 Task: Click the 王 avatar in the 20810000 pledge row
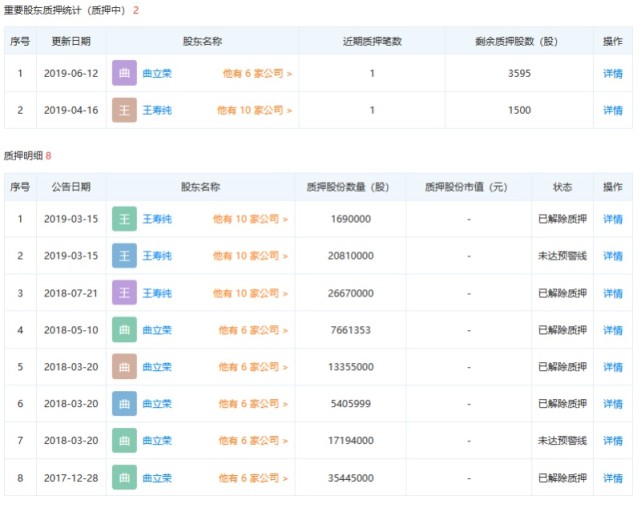click(124, 256)
